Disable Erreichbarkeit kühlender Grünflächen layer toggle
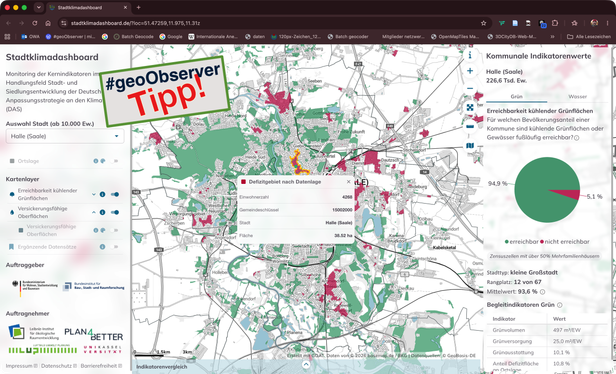The height and width of the screenshot is (374, 616). click(x=115, y=194)
